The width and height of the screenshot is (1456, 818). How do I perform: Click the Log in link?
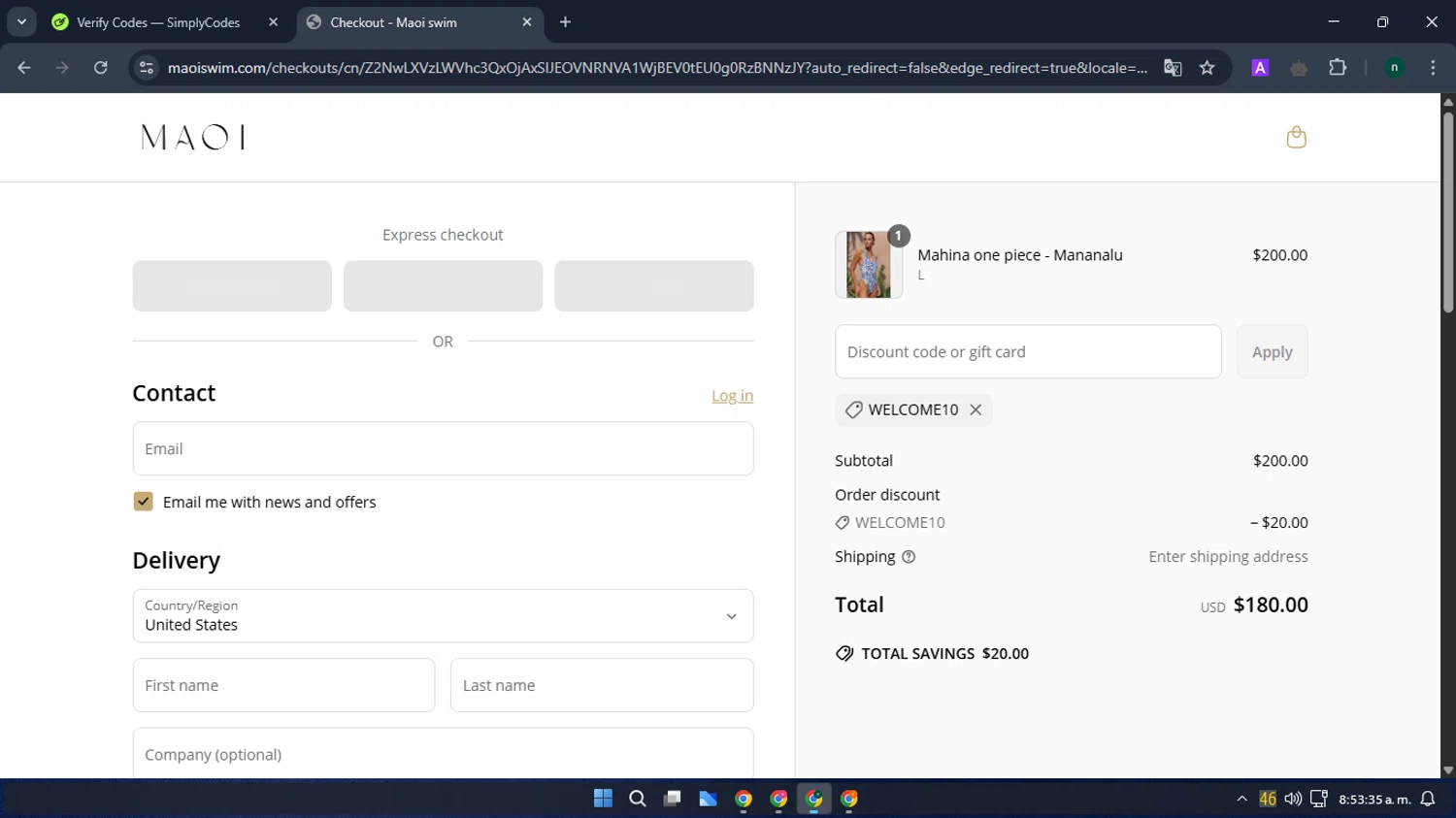click(x=732, y=396)
